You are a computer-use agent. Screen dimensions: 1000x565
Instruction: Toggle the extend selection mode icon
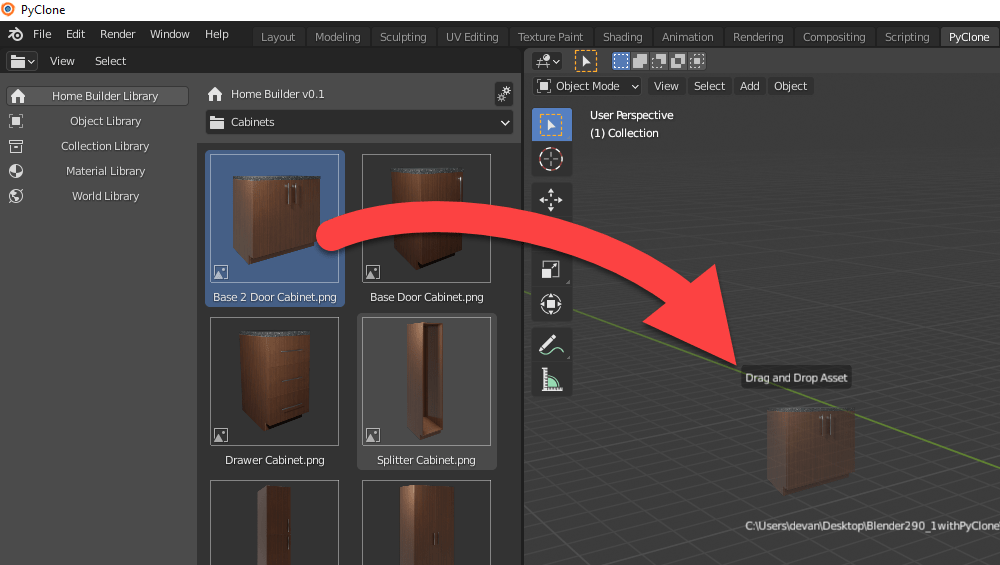(640, 61)
